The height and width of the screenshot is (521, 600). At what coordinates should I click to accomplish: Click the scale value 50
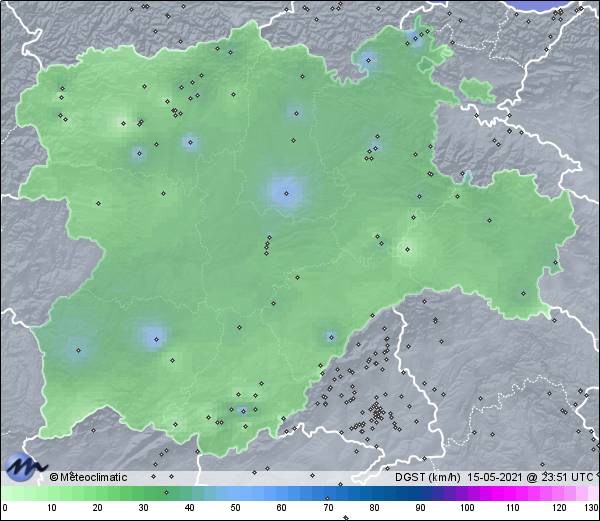(x=236, y=508)
